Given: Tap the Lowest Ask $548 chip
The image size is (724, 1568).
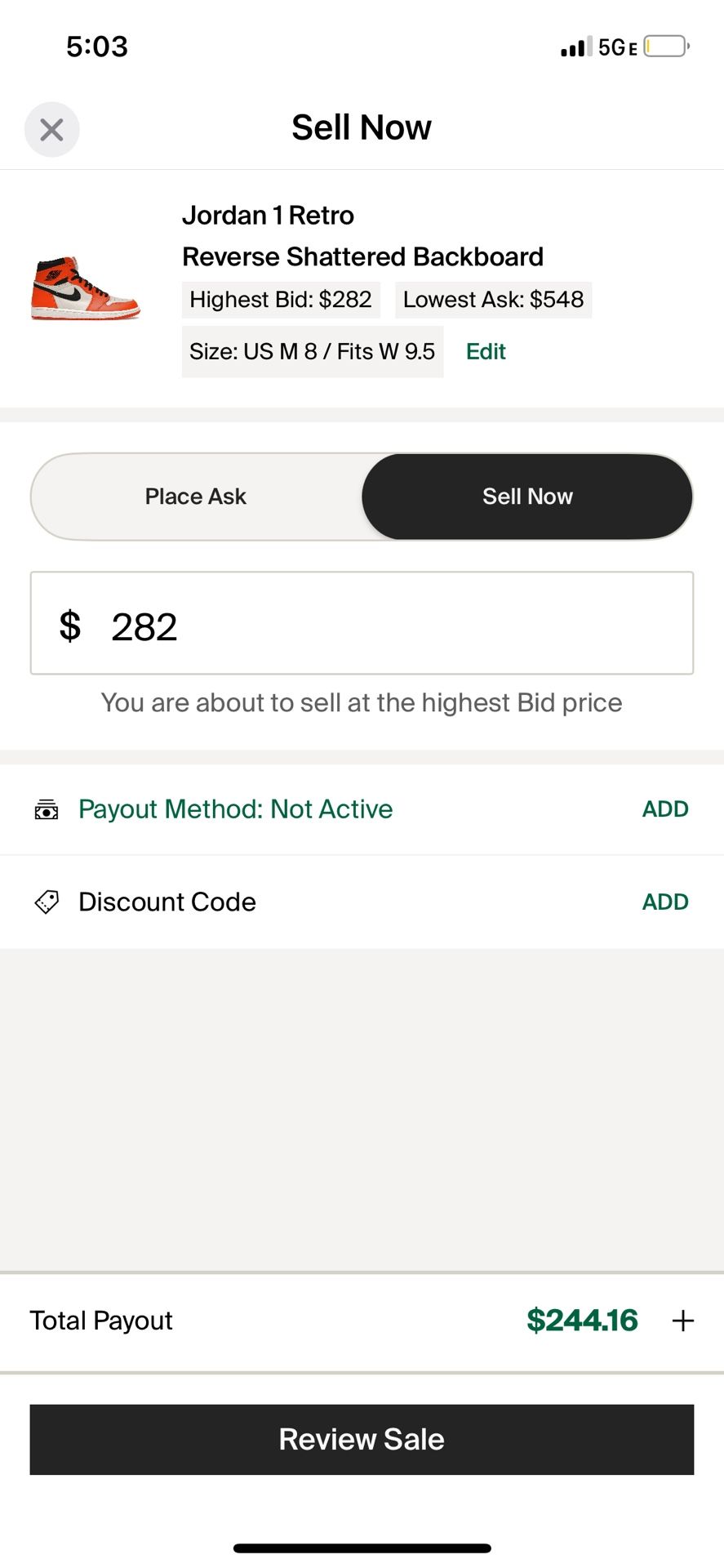Looking at the screenshot, I should (x=493, y=300).
